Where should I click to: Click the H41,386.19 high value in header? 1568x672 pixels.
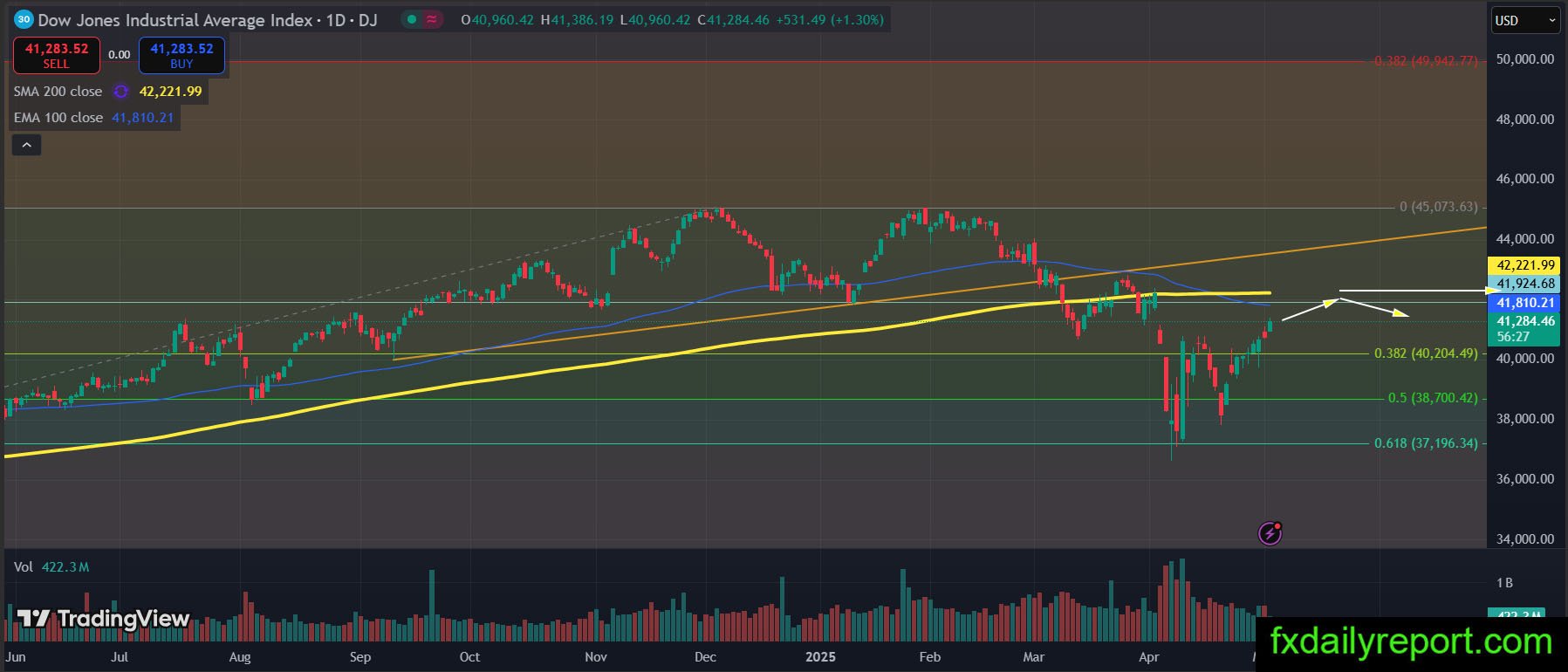577,19
